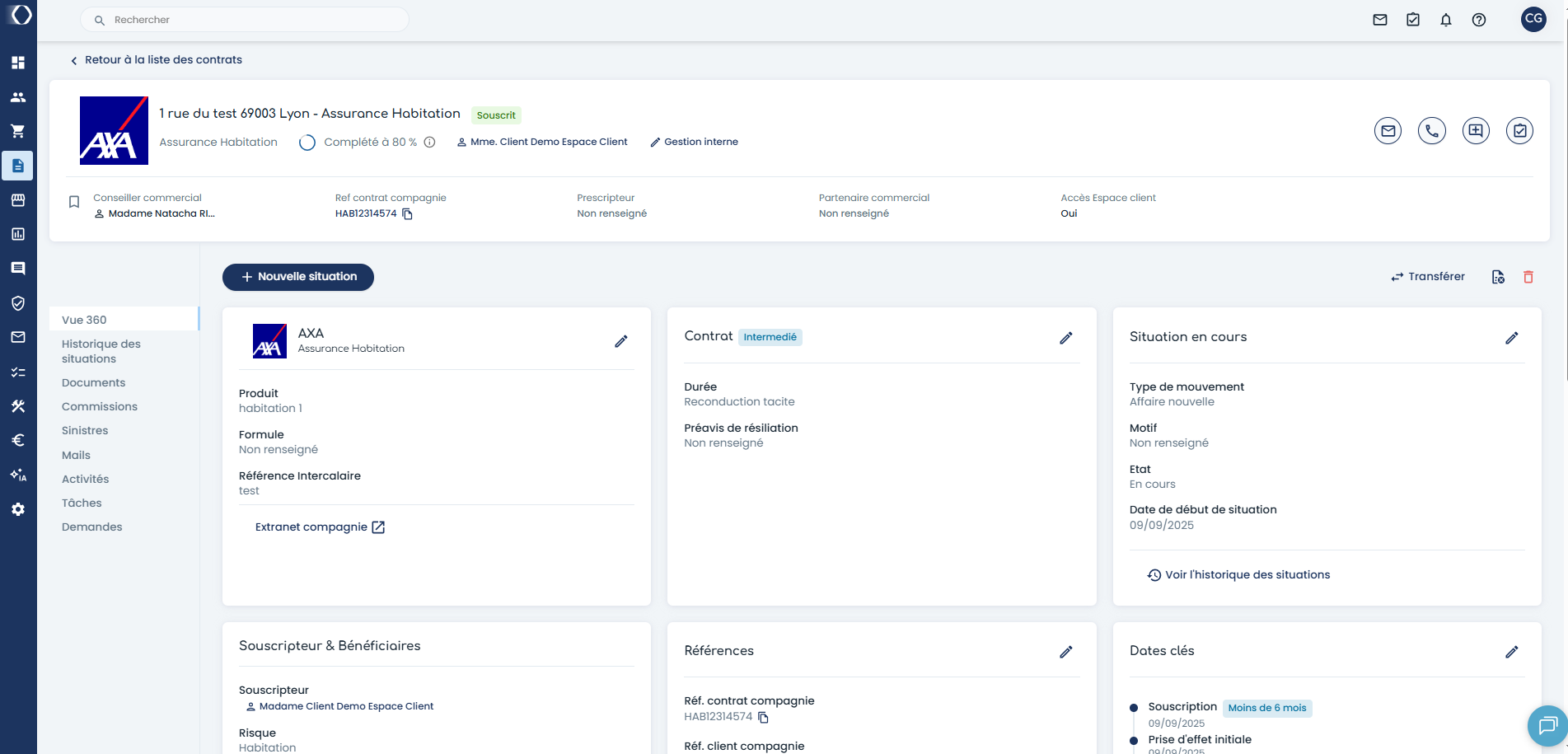
Task: Click the phone call icon button
Action: coord(1431,130)
